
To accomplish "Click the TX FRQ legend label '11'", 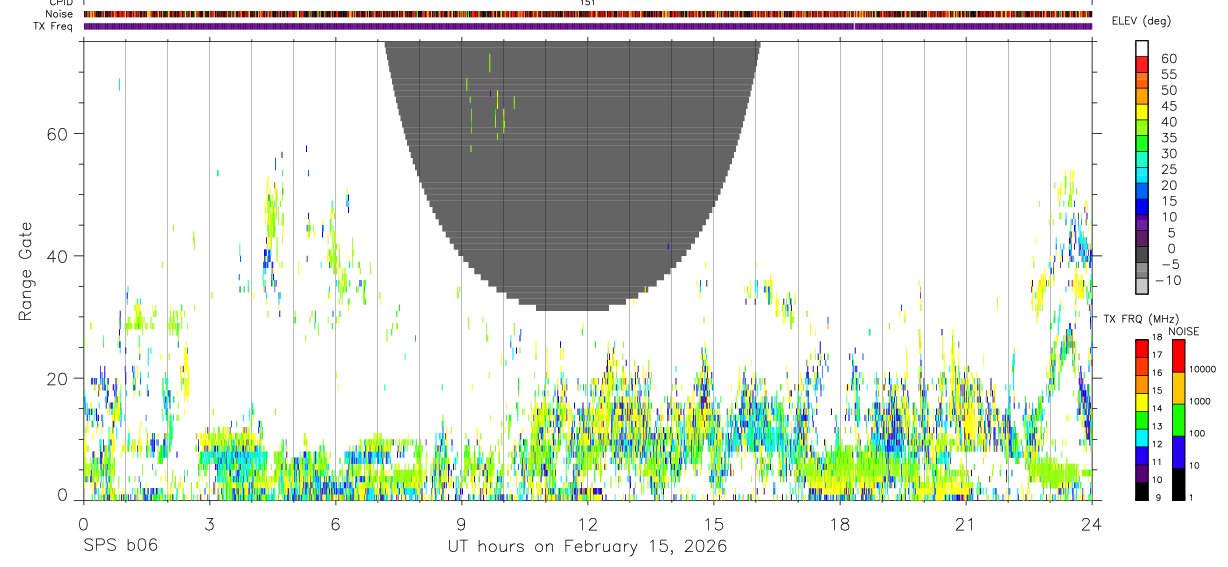I will [x=1156, y=462].
